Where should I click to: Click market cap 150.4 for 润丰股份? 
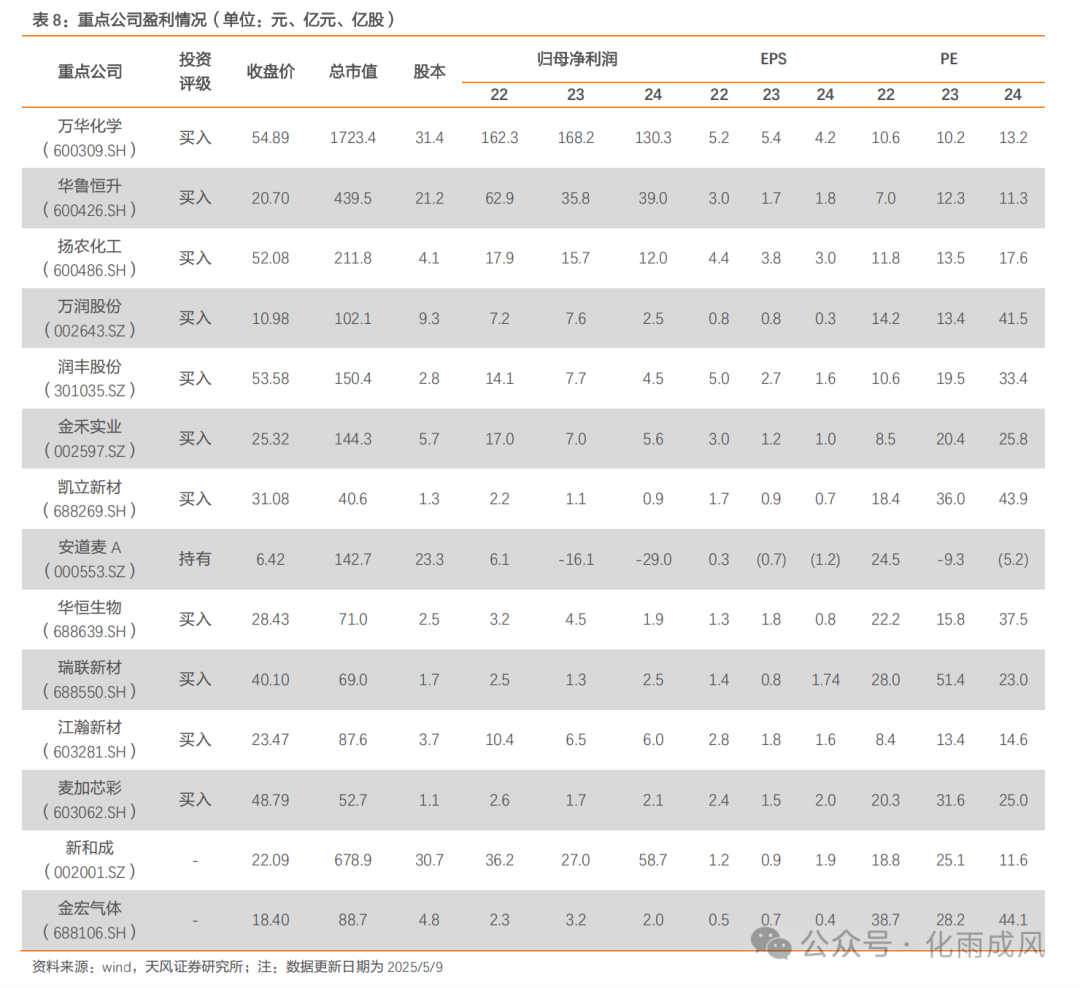[353, 379]
